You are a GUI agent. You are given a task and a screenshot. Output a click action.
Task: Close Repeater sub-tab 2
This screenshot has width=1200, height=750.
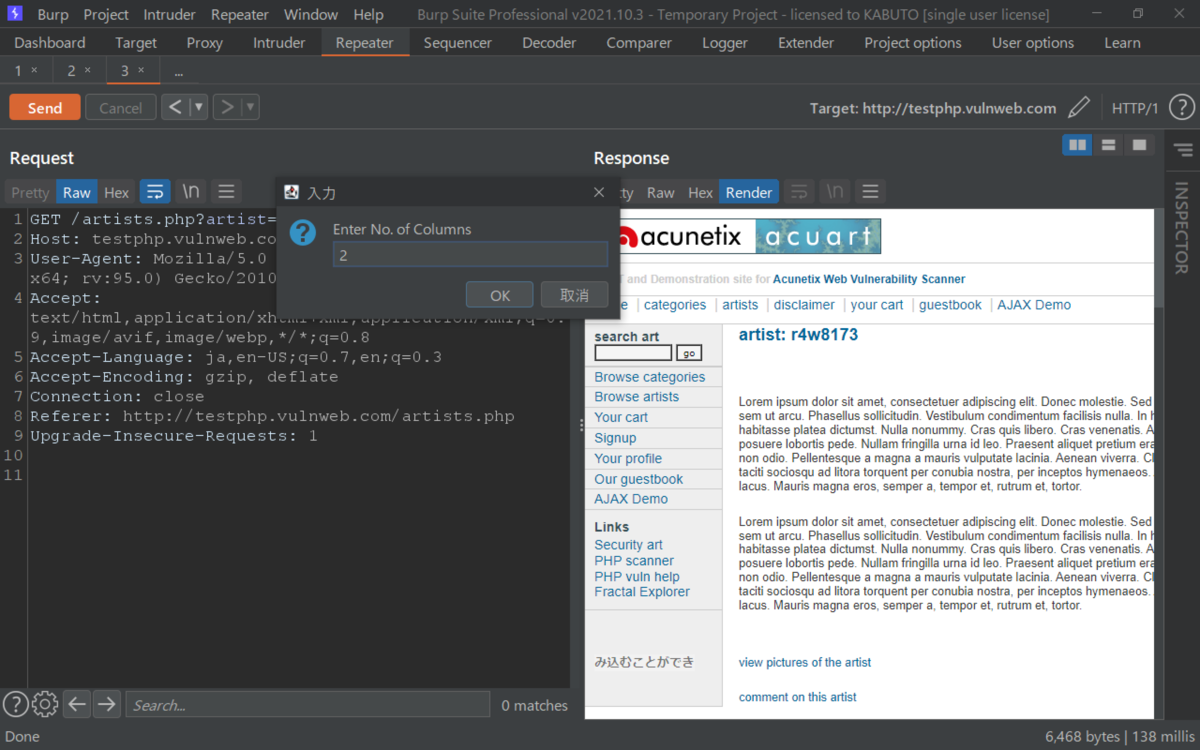[x=87, y=70]
